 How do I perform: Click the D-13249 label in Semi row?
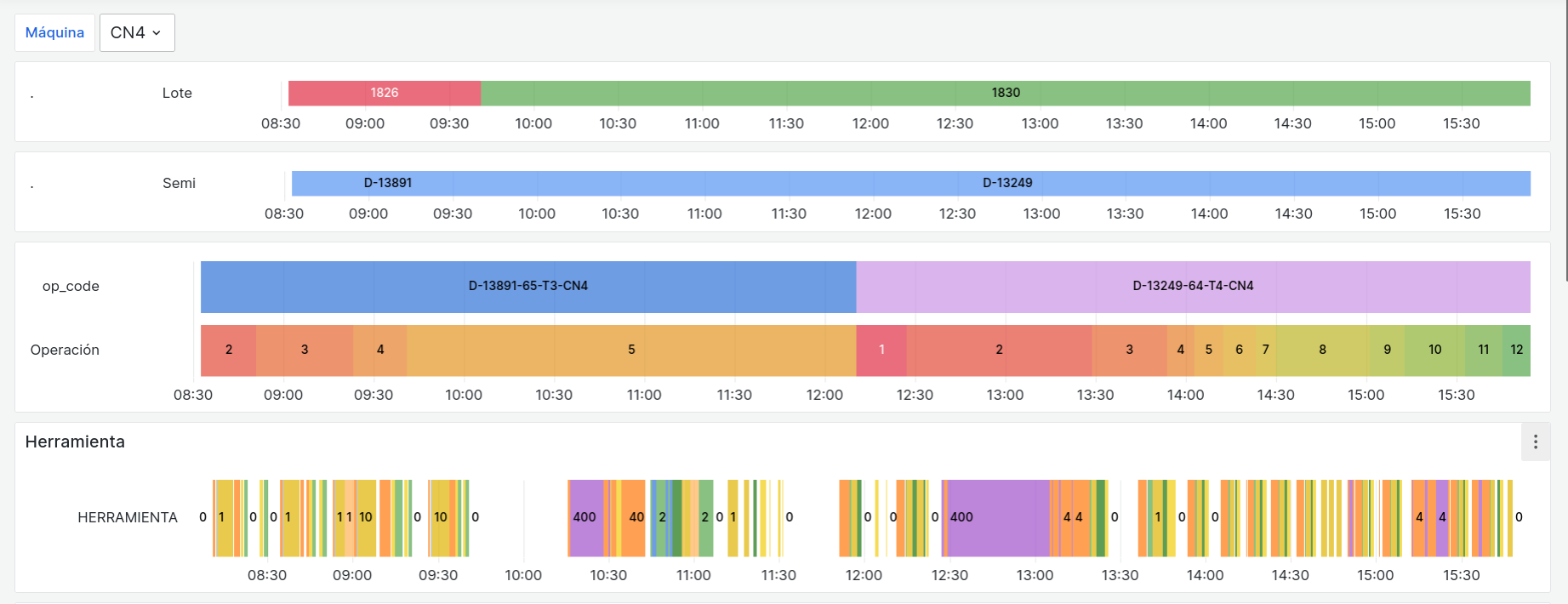tap(1007, 183)
